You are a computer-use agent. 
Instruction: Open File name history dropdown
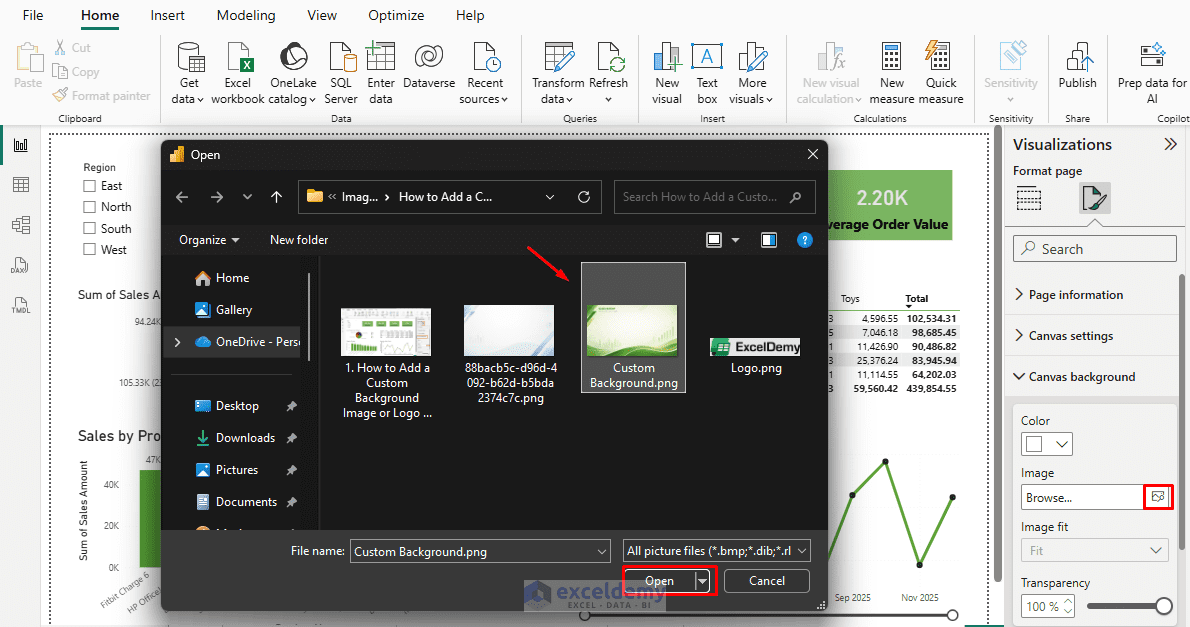pos(602,552)
